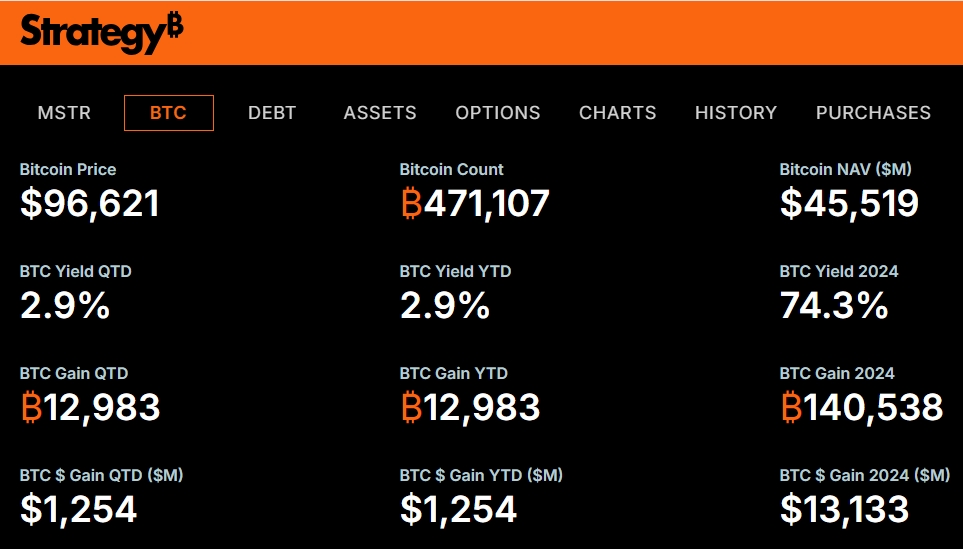This screenshot has width=963, height=549.
Task: Click the Strategy logo in the header
Action: point(102,32)
